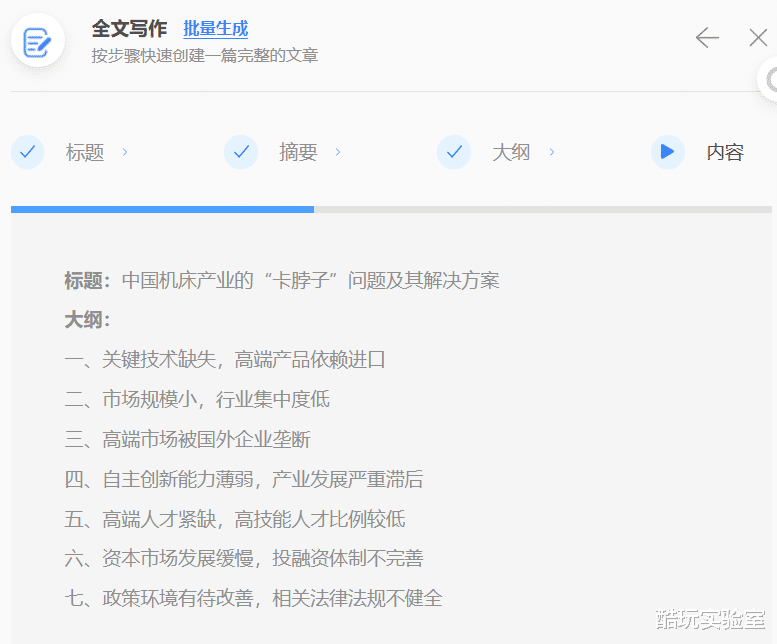Screen dimensions: 777x644
Task: Click the title line 中国机床产业的“卡脖子”问题及其解决方案
Action: [x=311, y=280]
